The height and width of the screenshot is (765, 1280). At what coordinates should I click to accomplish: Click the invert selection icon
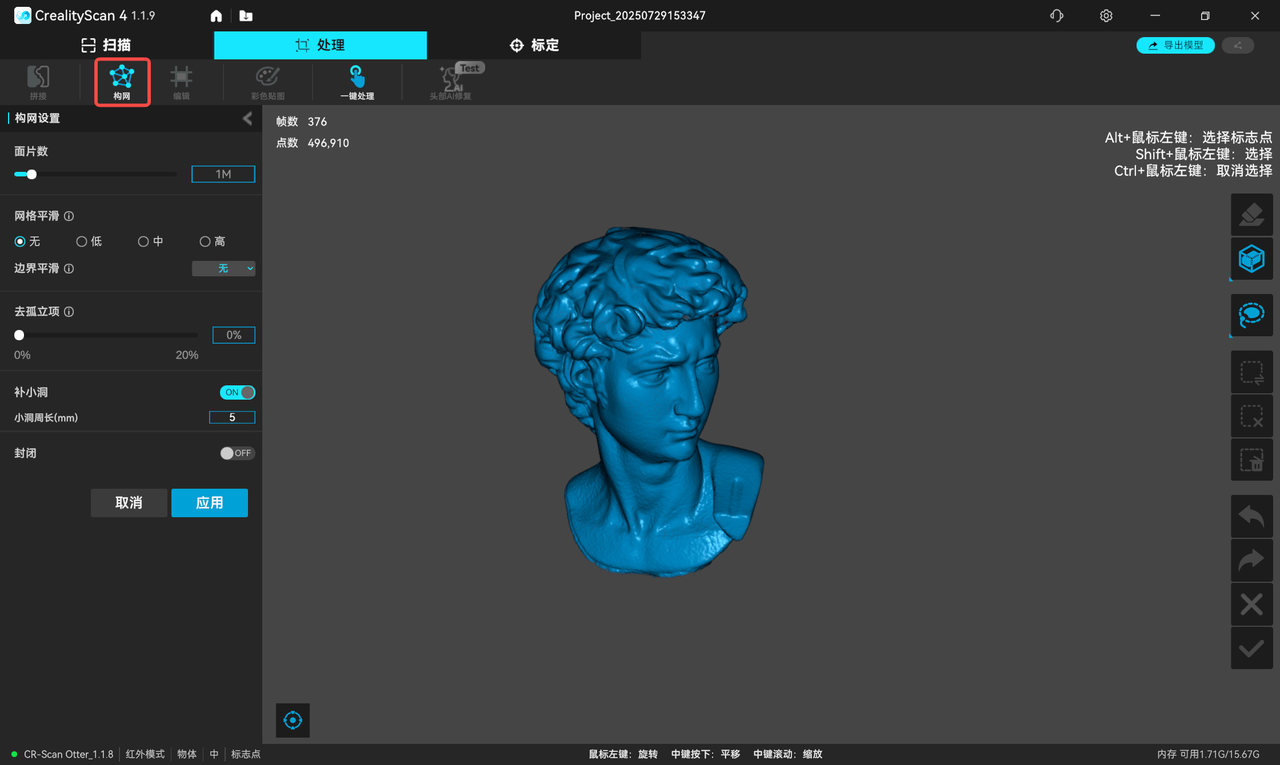coord(1251,372)
